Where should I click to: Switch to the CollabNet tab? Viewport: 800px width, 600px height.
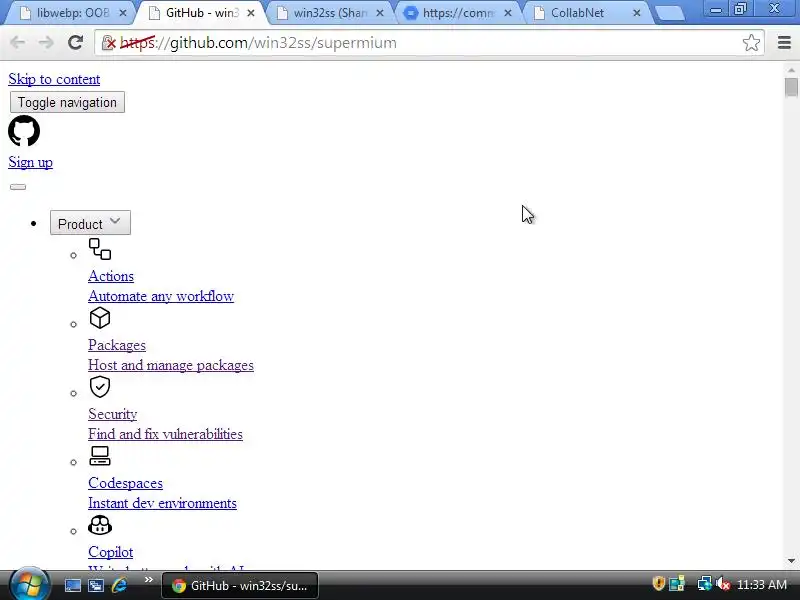pos(587,13)
